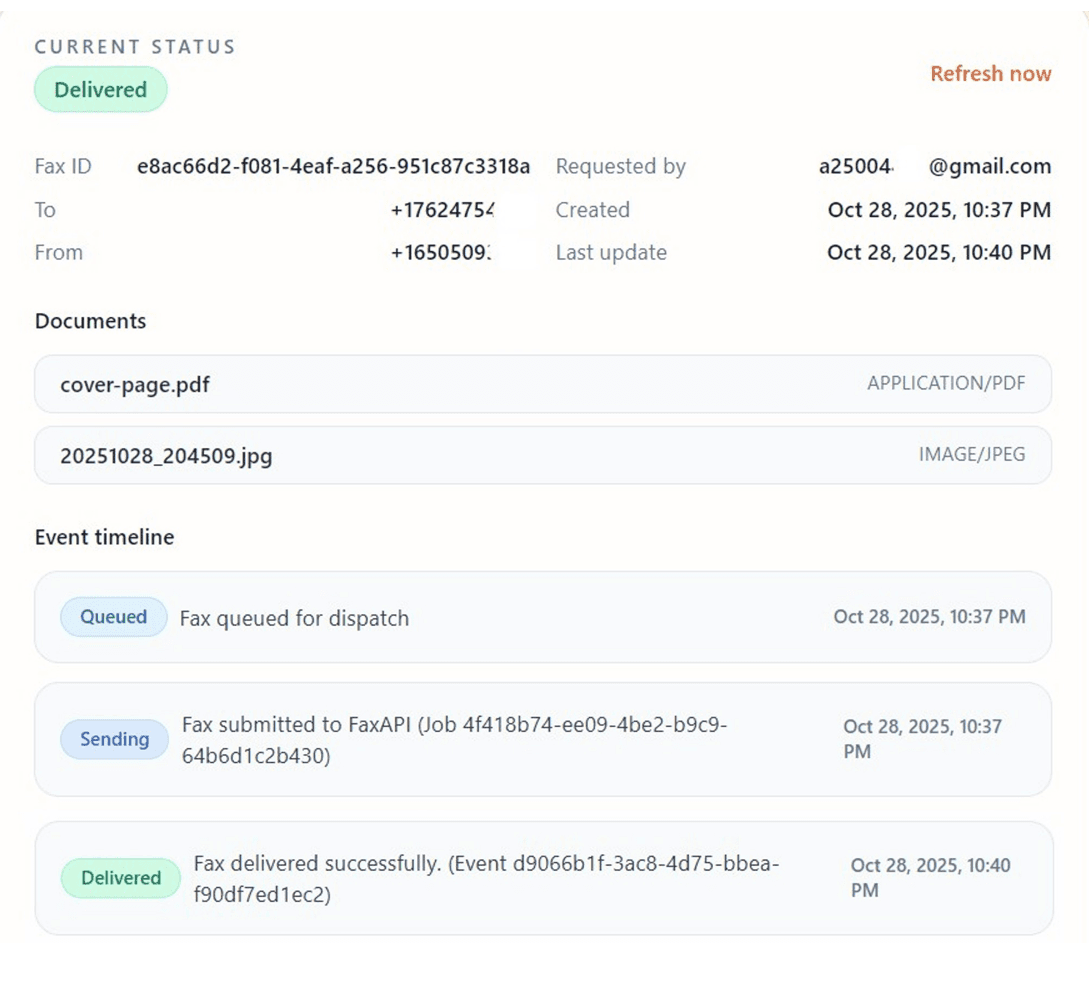
Task: Click the Event timeline heading
Action: coord(104,537)
